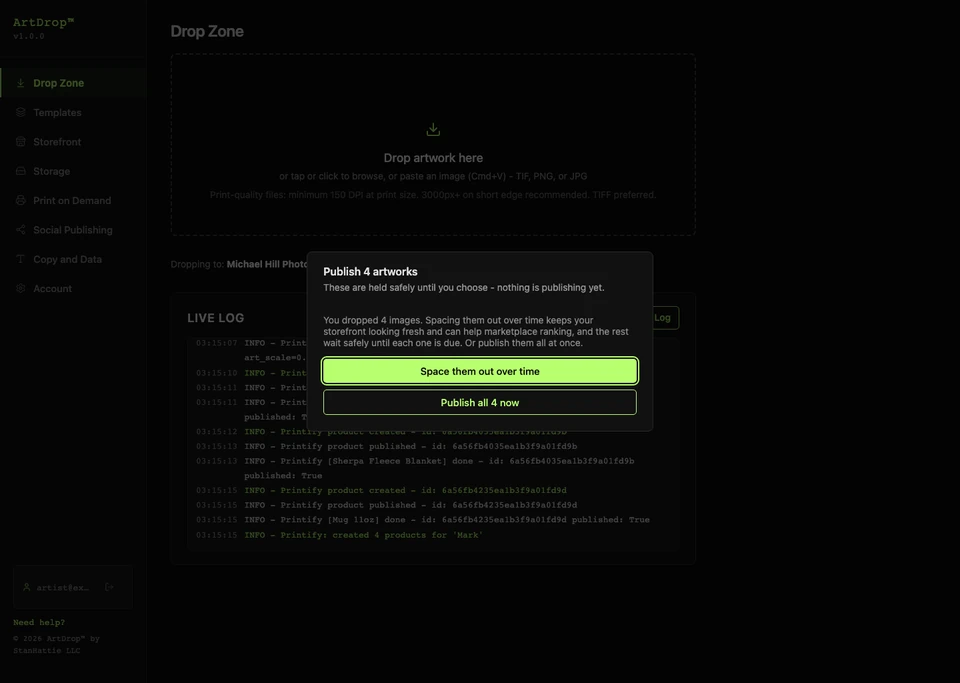Screen dimensions: 960x683
Task: Open the Account settings page
Action: pos(72,288)
